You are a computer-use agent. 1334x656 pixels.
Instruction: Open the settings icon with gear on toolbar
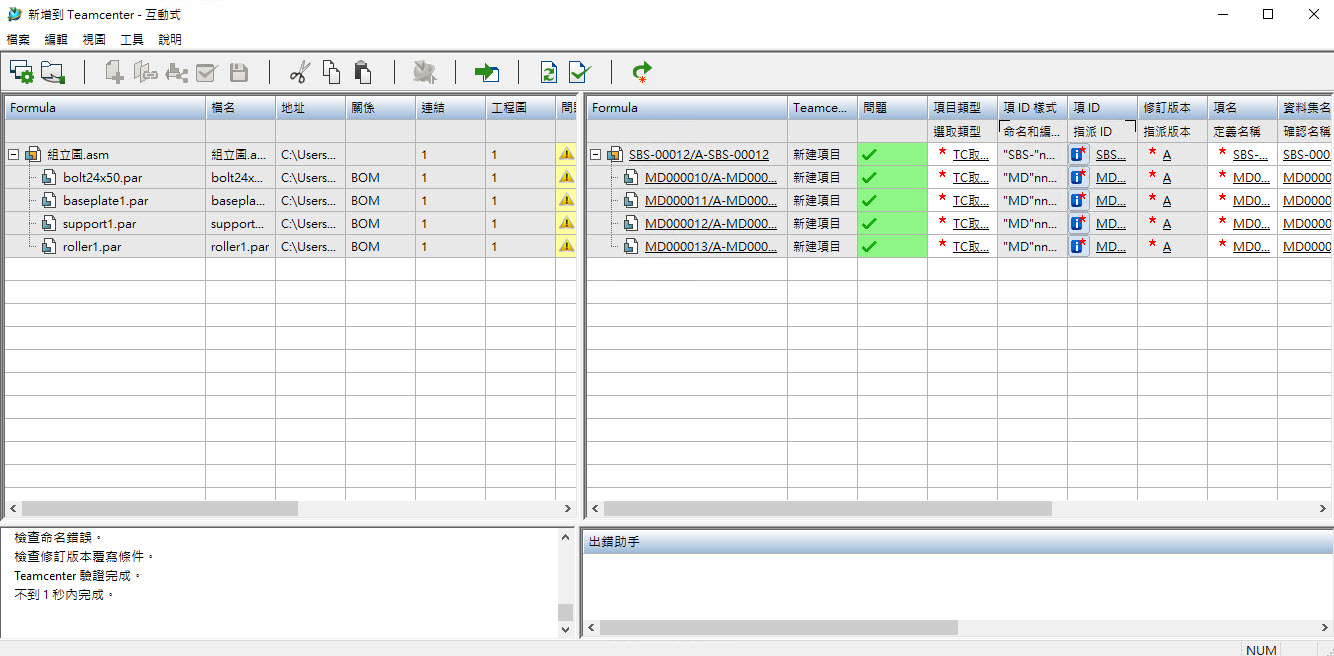tap(22, 72)
